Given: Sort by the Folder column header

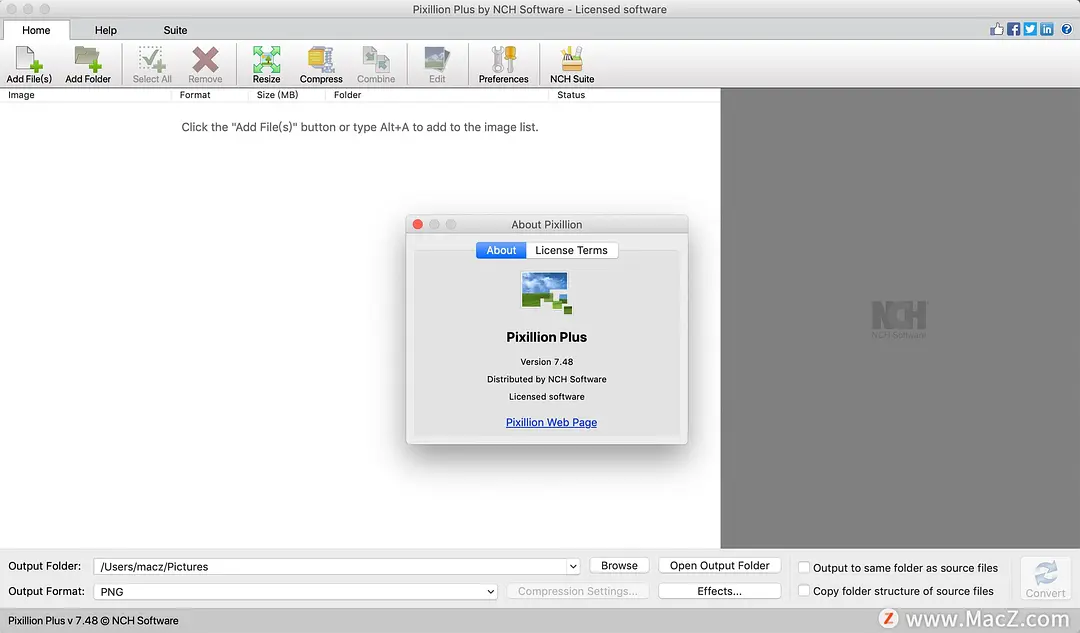Looking at the screenshot, I should (x=437, y=95).
